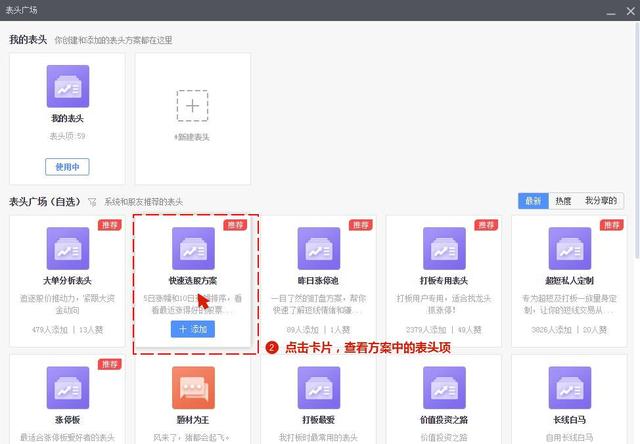Viewport: 640px width, 444px height.
Task: Click the dashed plus icon to create a header
Action: click(x=192, y=106)
